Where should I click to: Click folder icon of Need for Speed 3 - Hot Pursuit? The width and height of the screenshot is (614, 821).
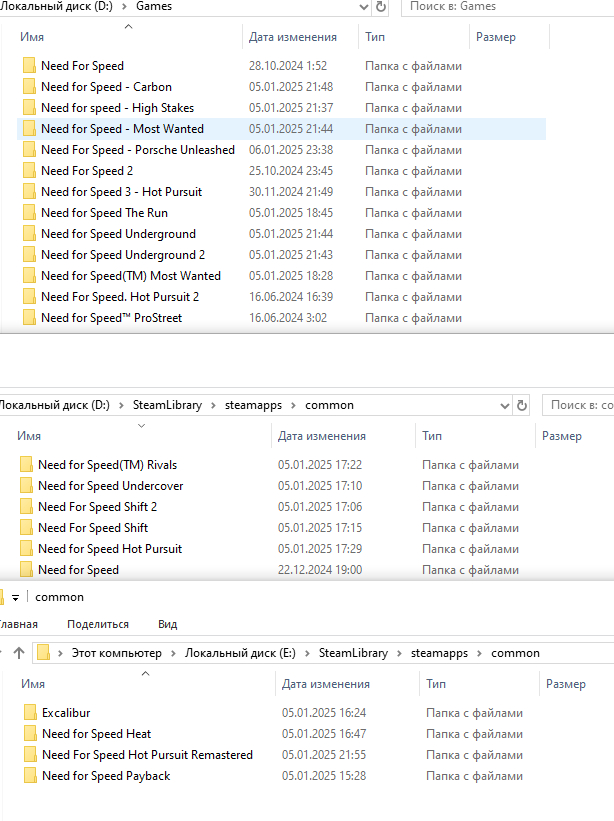coord(29,191)
